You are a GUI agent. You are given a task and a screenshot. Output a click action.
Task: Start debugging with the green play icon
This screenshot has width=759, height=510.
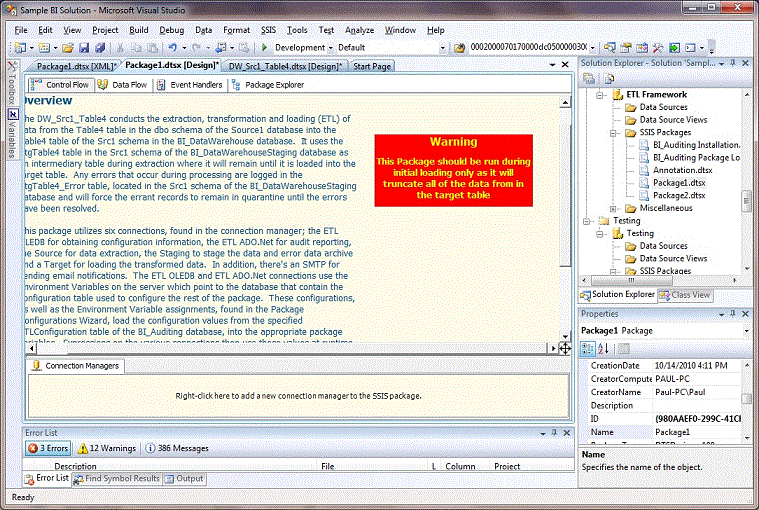(x=264, y=47)
